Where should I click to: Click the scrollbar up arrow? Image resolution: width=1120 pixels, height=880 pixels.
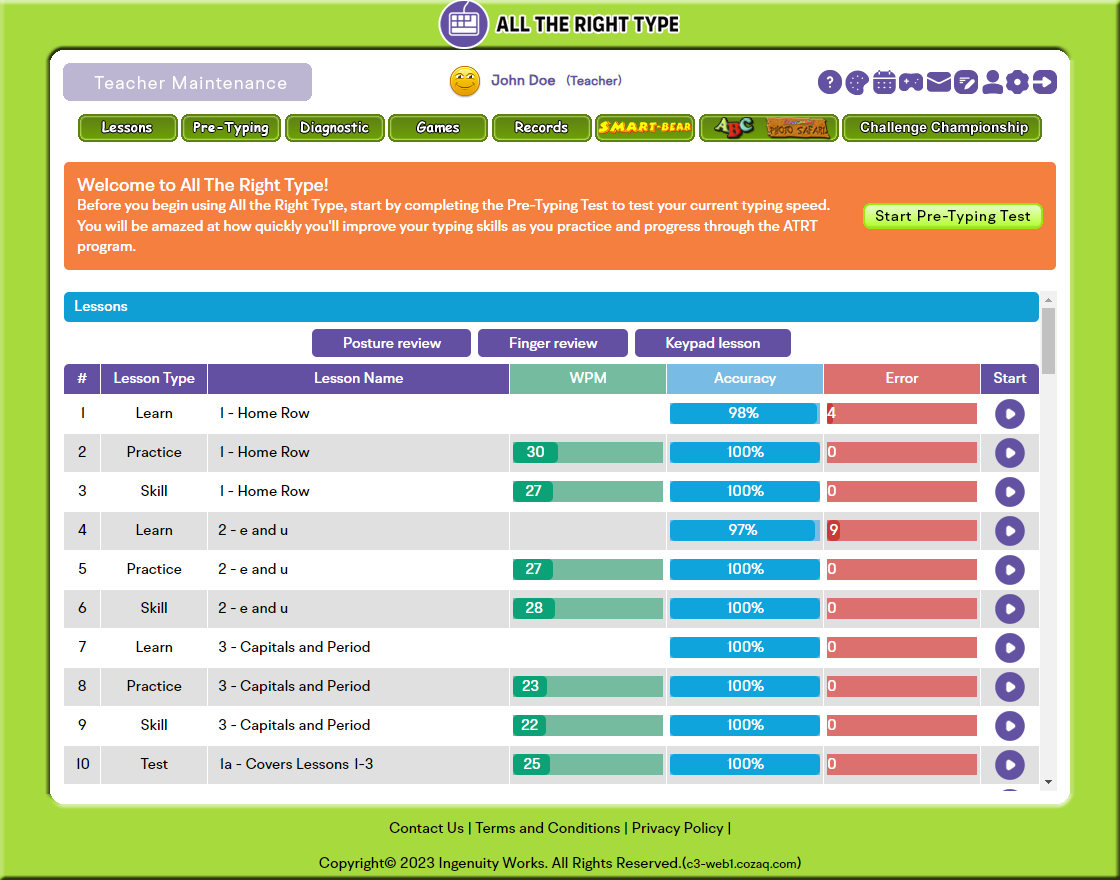(x=1048, y=299)
